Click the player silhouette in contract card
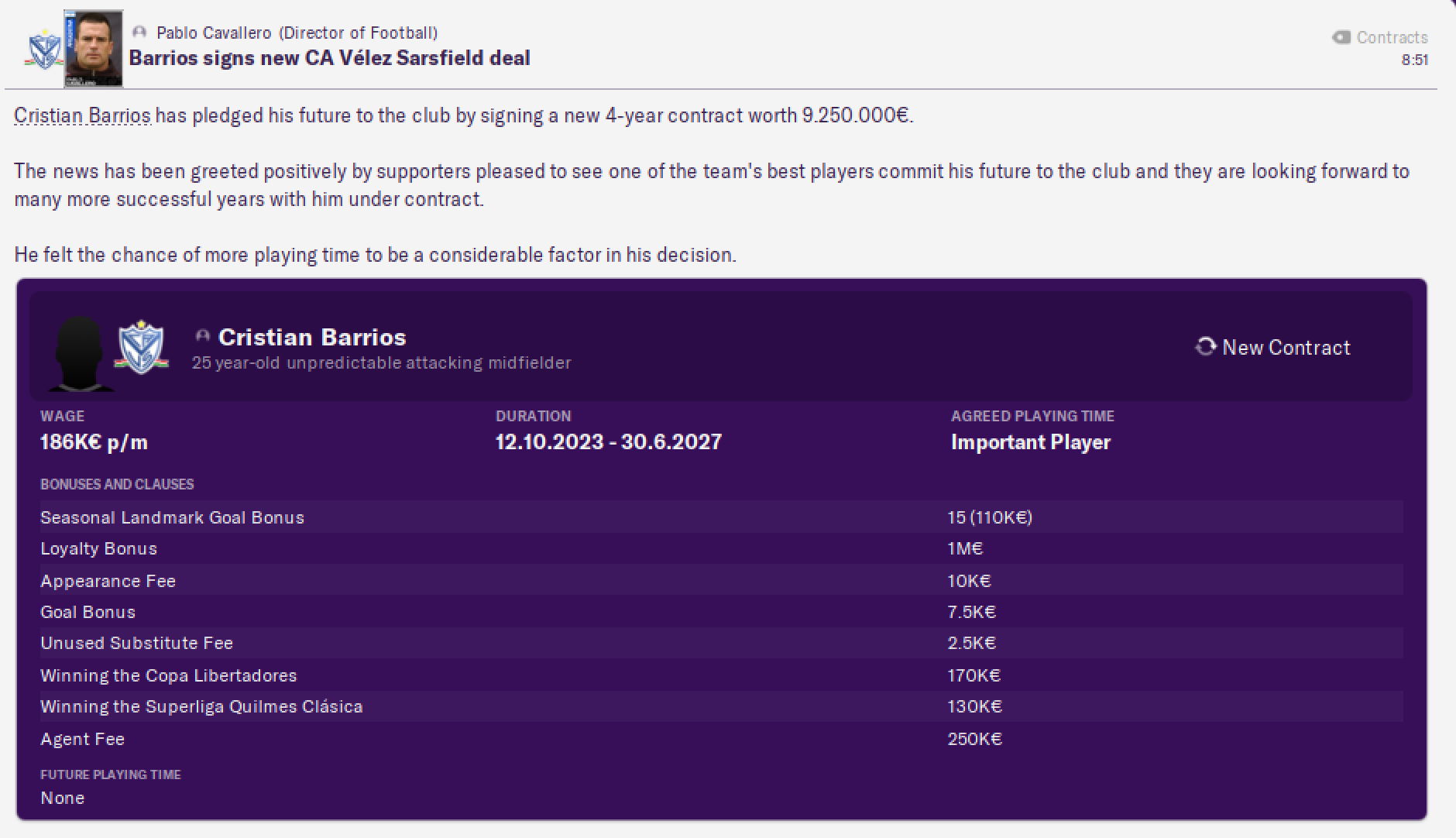1456x838 pixels. [x=81, y=355]
